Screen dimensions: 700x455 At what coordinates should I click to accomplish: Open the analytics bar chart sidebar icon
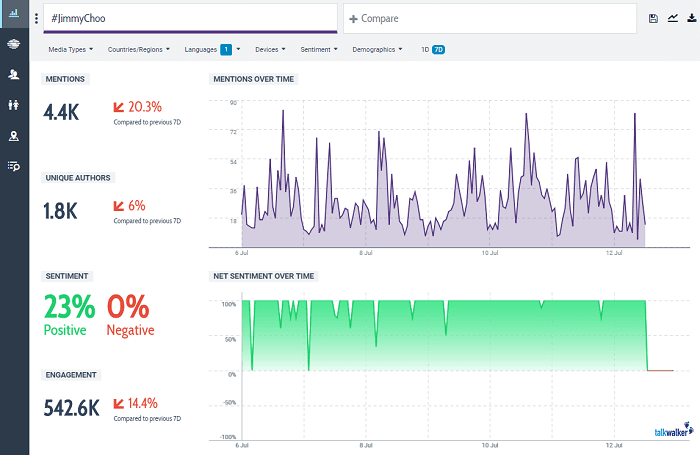pyautogui.click(x=14, y=14)
